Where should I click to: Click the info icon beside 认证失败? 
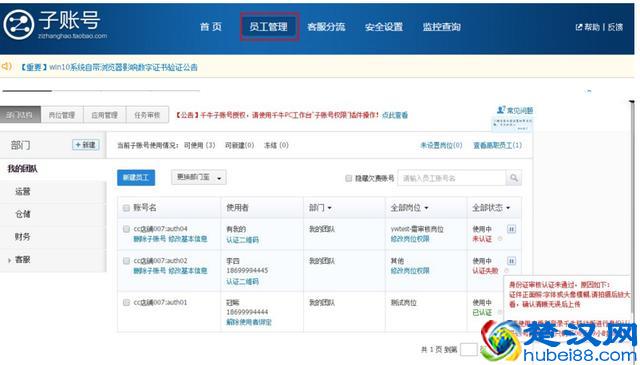point(506,271)
